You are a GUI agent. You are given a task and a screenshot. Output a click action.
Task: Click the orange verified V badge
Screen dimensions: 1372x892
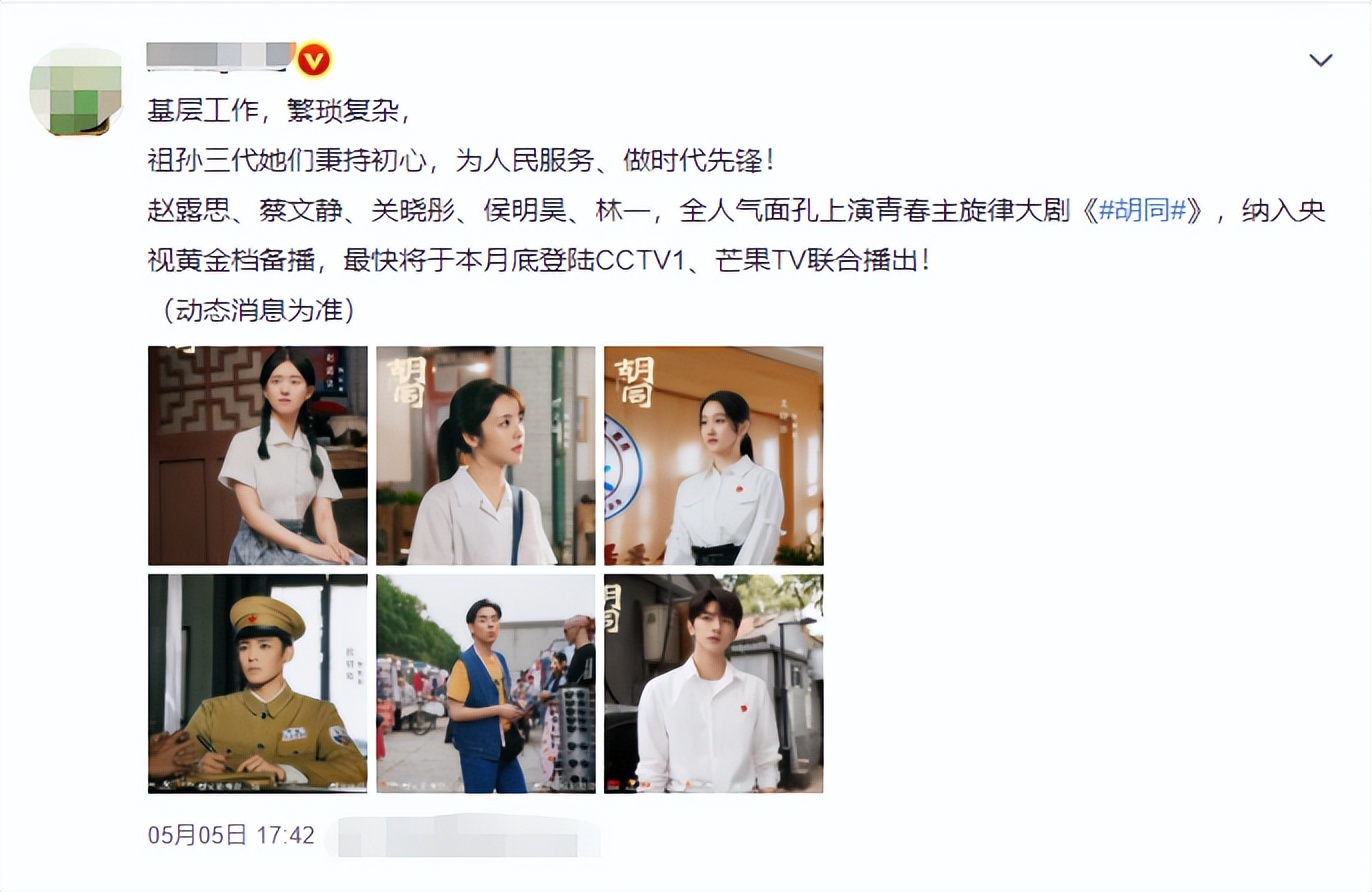tap(314, 61)
